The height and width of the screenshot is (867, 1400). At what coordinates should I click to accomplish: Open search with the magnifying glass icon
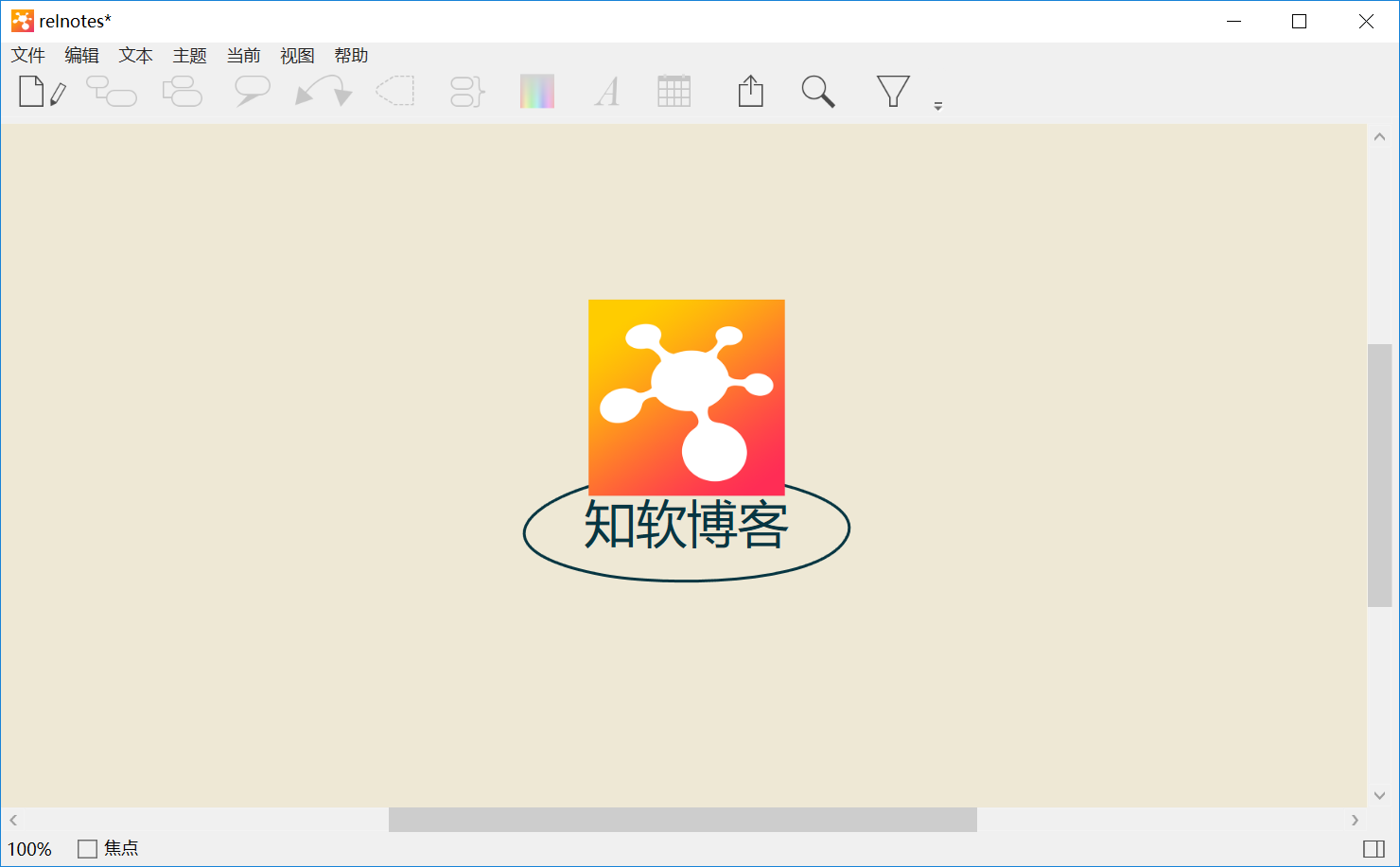(x=818, y=92)
